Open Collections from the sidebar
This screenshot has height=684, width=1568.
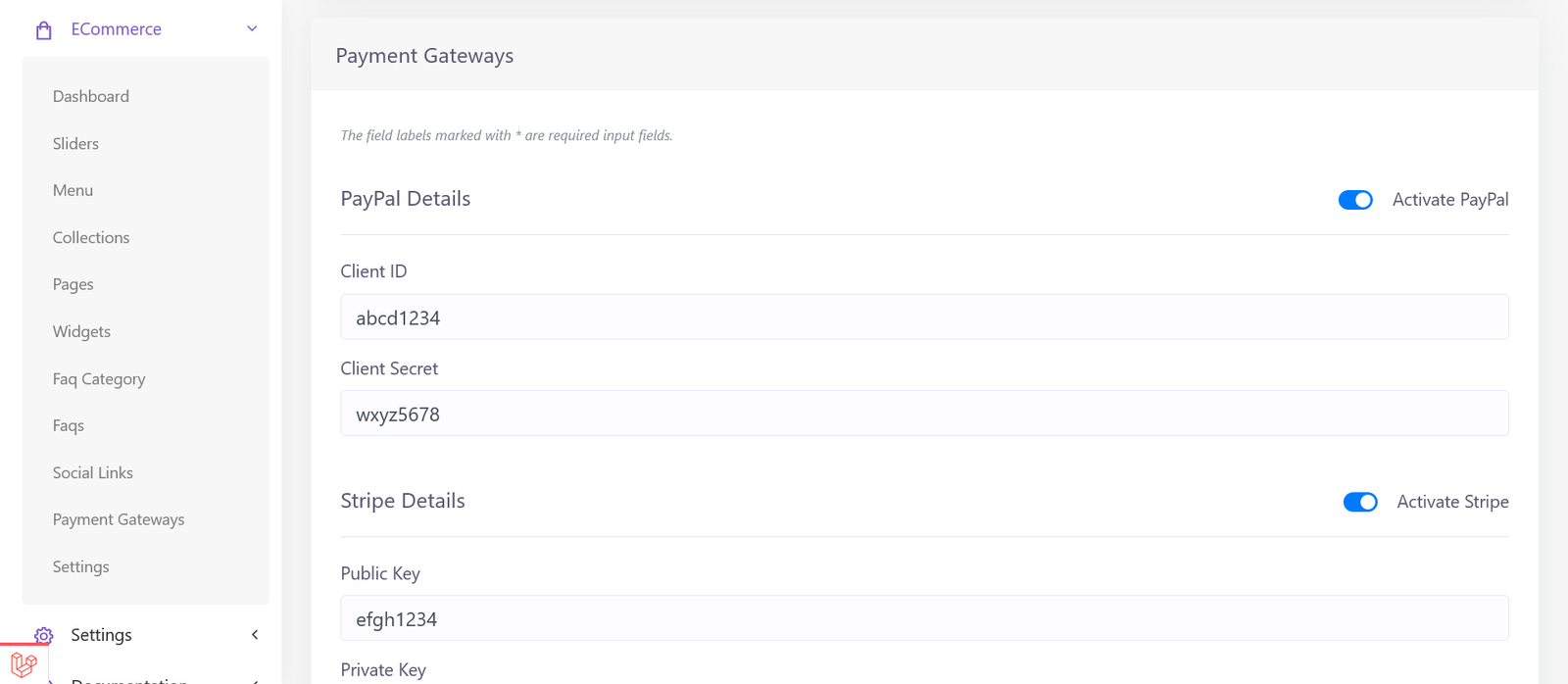(91, 237)
